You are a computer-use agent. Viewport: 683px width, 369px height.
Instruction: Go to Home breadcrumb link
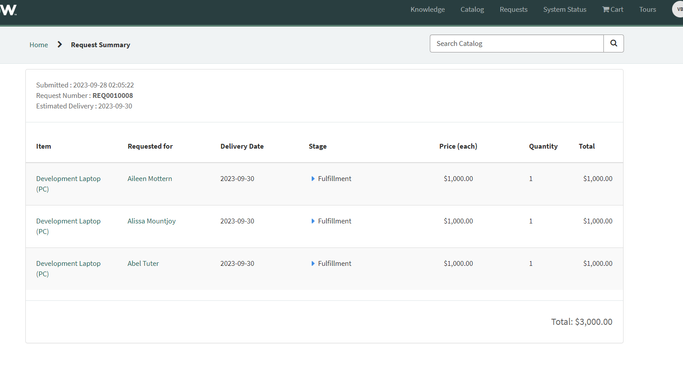39,45
